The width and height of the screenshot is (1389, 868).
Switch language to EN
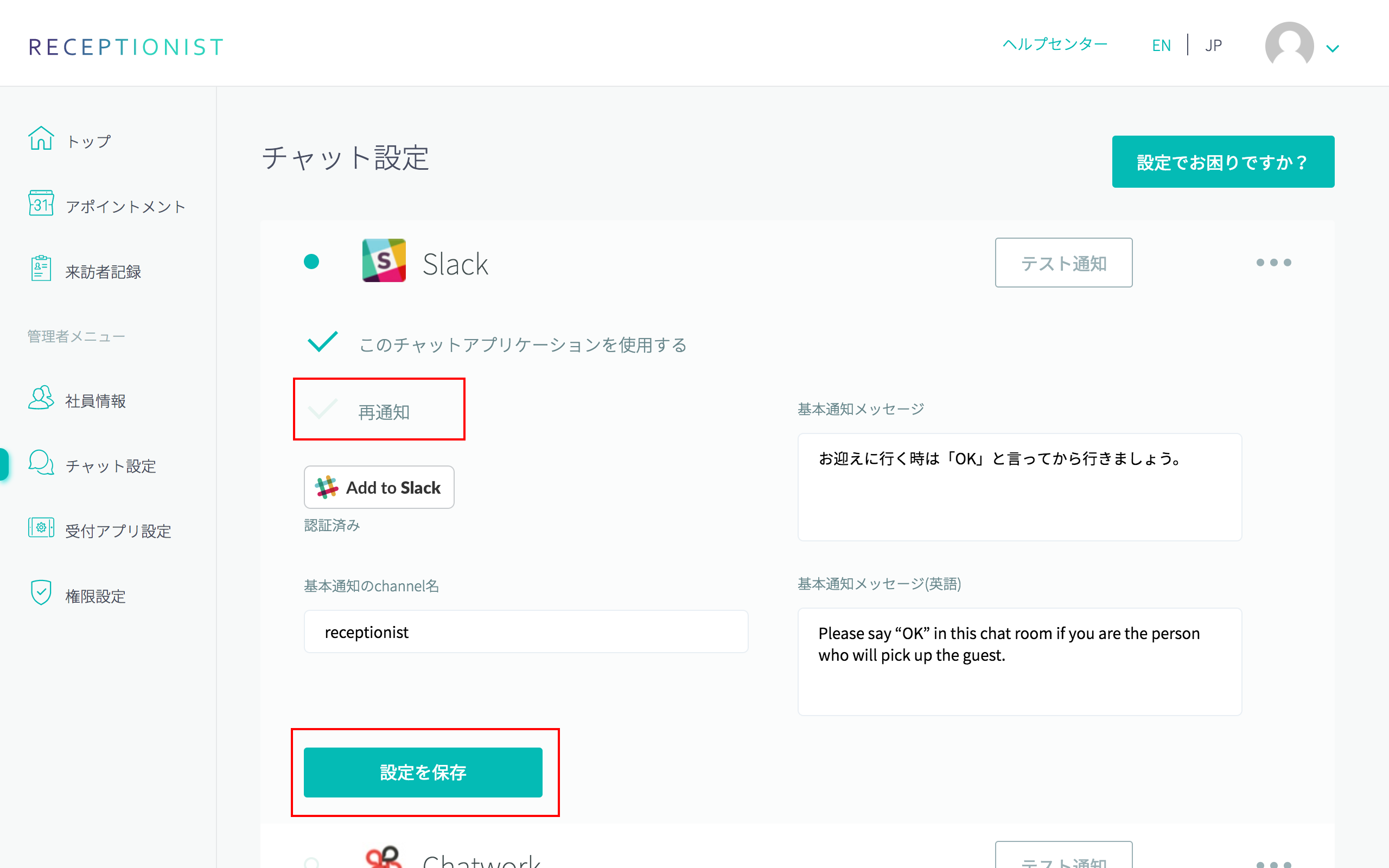click(x=1161, y=46)
